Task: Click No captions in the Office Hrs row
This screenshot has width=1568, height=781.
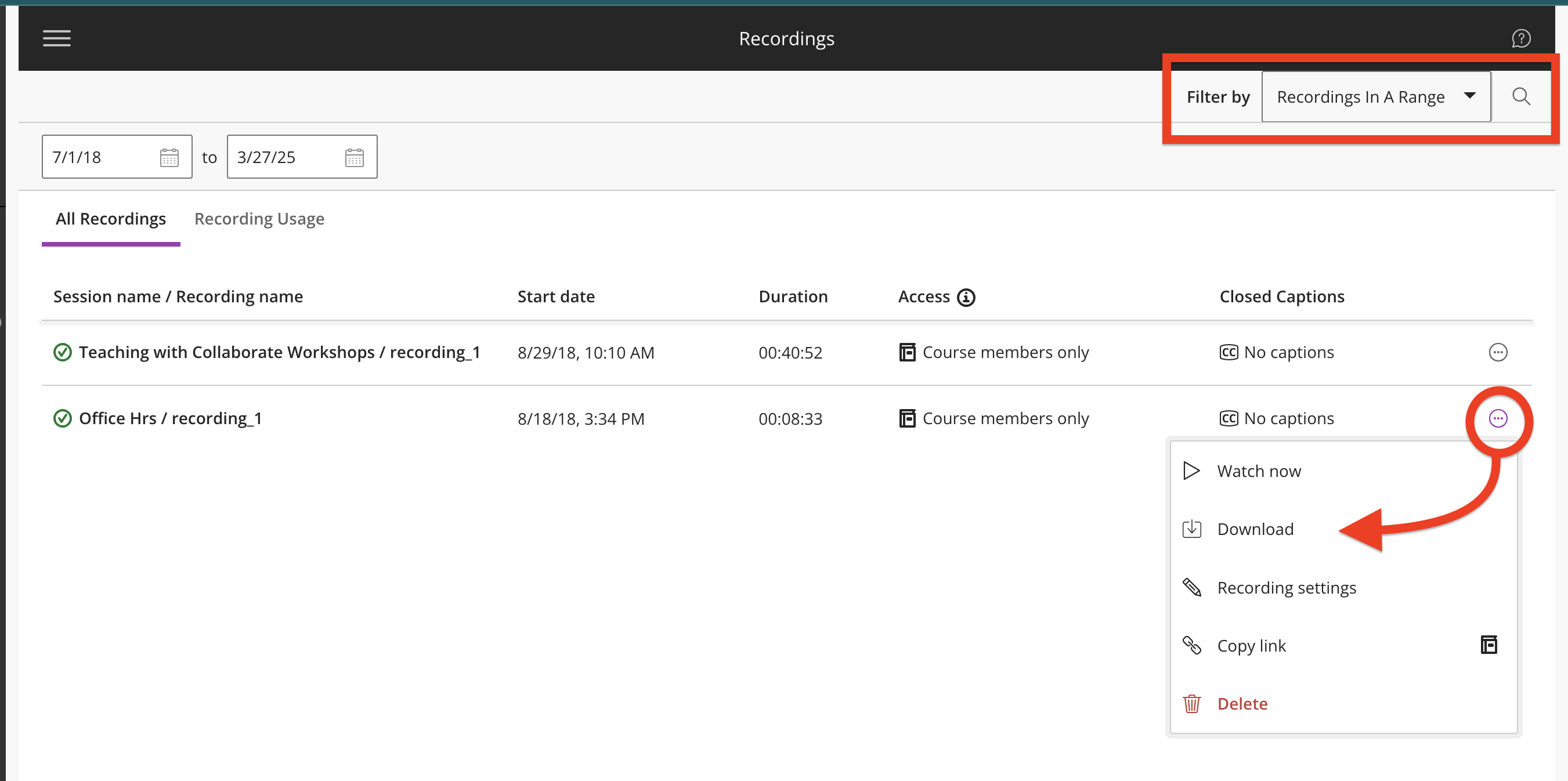Action: [1289, 418]
